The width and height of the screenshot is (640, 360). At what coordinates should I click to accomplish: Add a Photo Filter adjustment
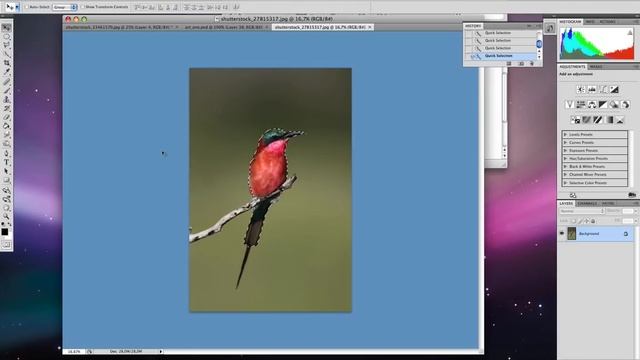[x=614, y=104]
